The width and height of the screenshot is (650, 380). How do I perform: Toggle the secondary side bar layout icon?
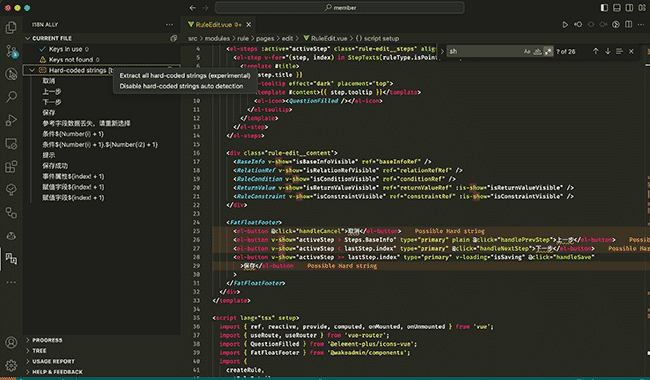[629, 7]
